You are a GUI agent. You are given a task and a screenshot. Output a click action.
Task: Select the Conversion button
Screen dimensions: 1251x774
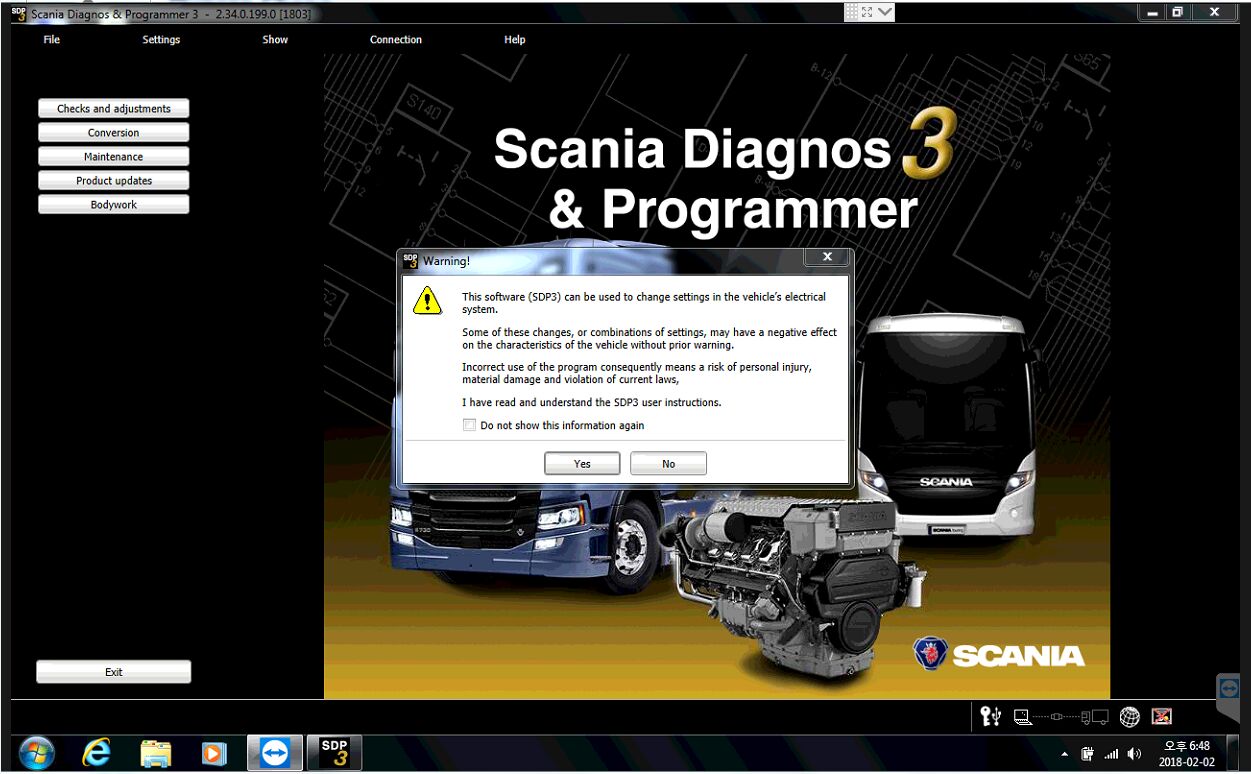tap(114, 133)
